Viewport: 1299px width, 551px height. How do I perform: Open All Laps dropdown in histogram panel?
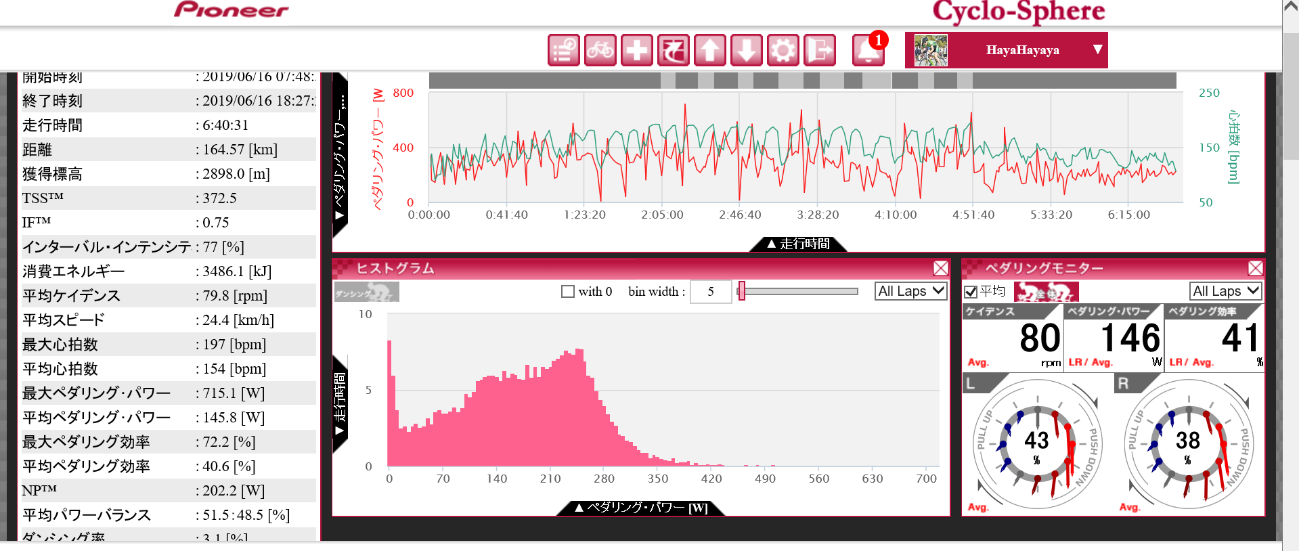(x=910, y=291)
